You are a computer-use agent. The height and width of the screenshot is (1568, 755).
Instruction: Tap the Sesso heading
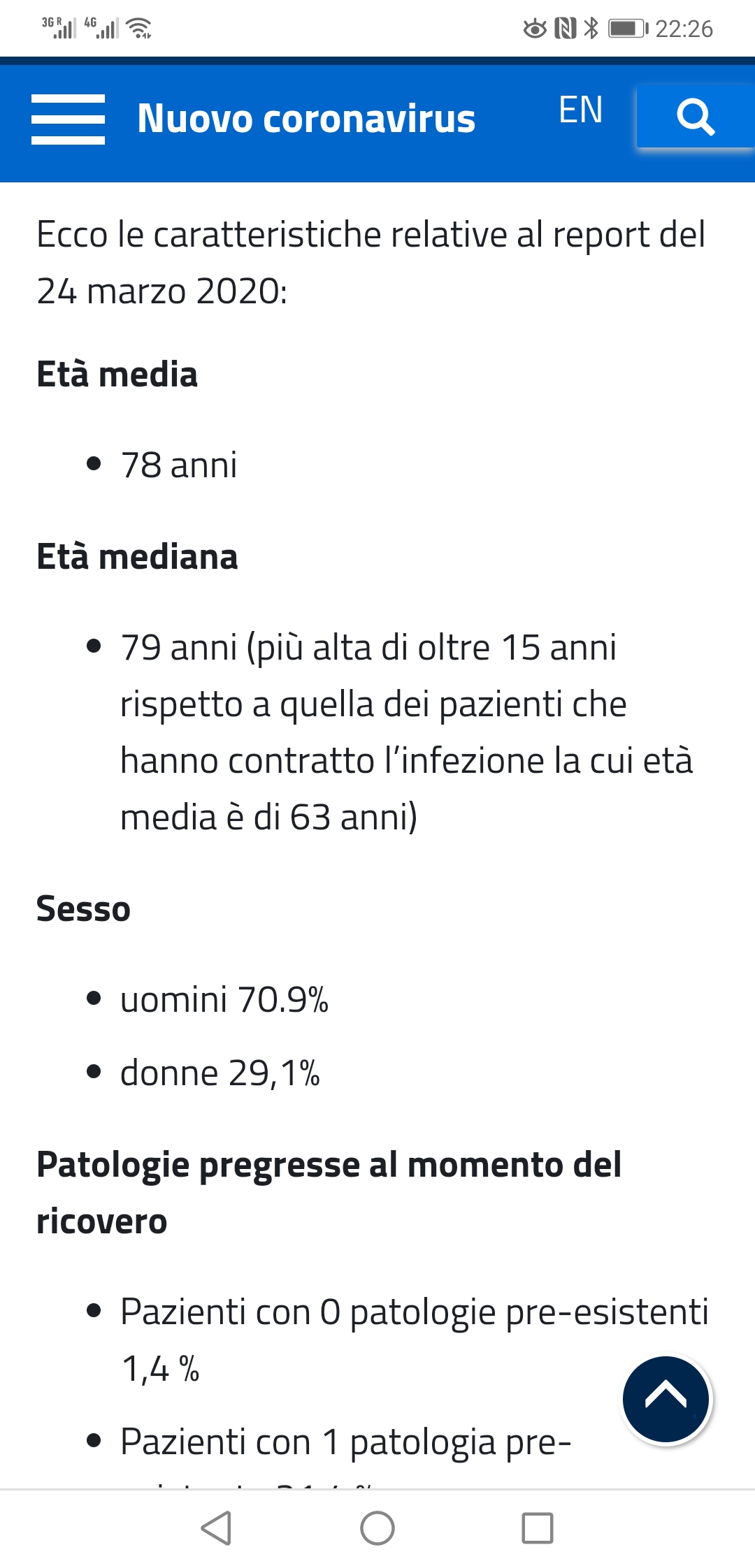pyautogui.click(x=83, y=909)
